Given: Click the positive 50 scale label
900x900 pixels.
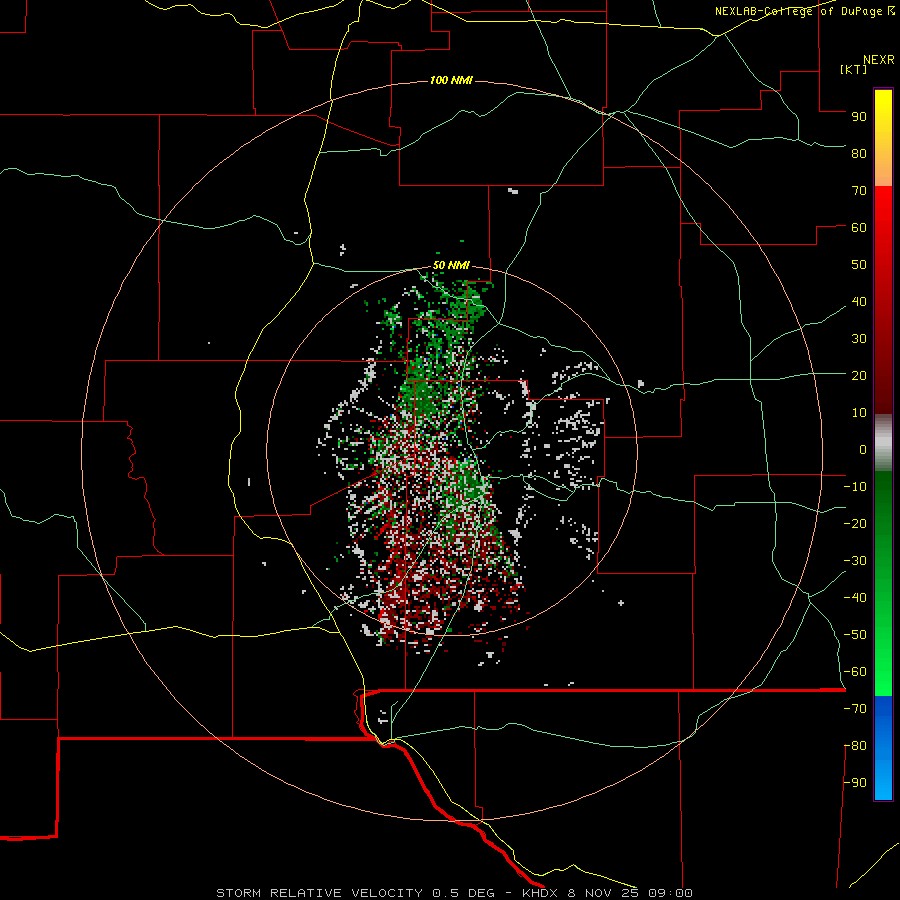Looking at the screenshot, I should click(x=859, y=265).
